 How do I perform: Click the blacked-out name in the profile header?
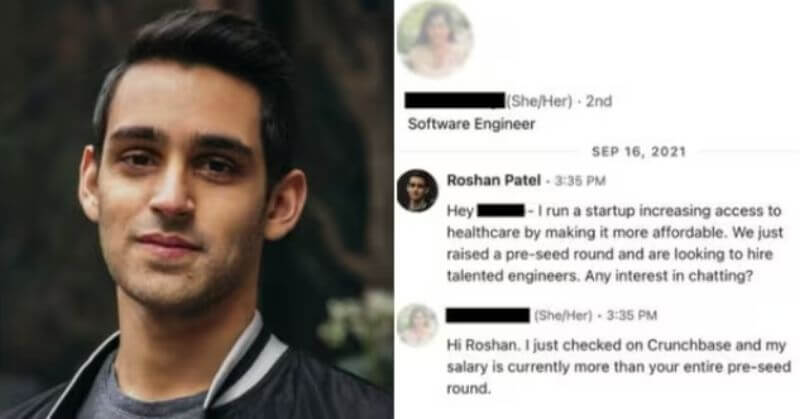click(x=454, y=101)
